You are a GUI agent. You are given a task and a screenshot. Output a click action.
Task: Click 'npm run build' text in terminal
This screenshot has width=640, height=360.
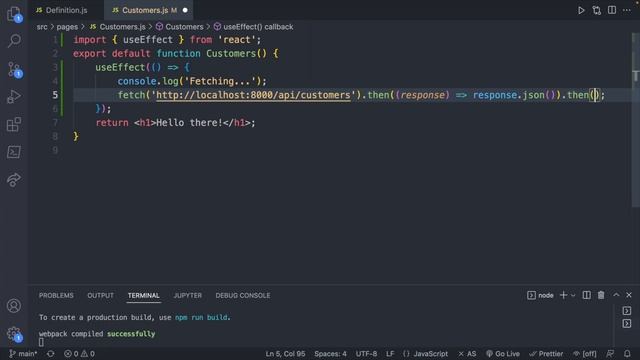[x=202, y=317]
